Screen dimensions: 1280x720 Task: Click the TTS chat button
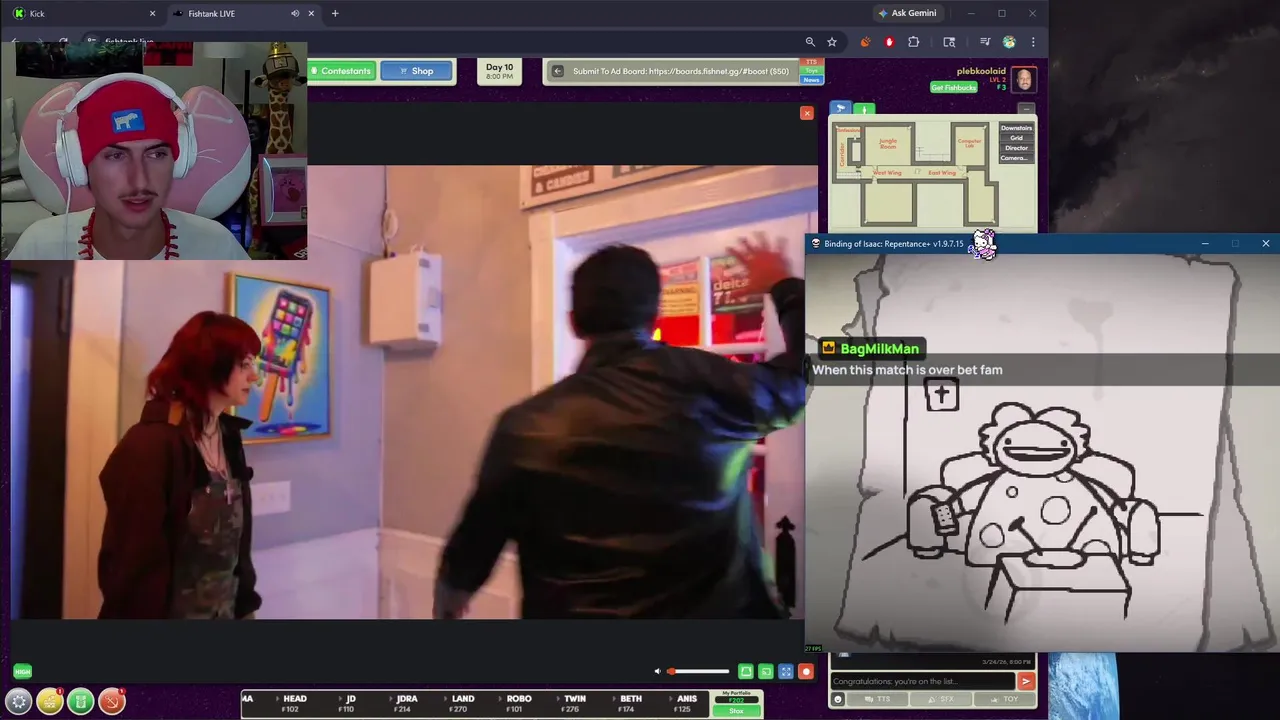(876, 699)
